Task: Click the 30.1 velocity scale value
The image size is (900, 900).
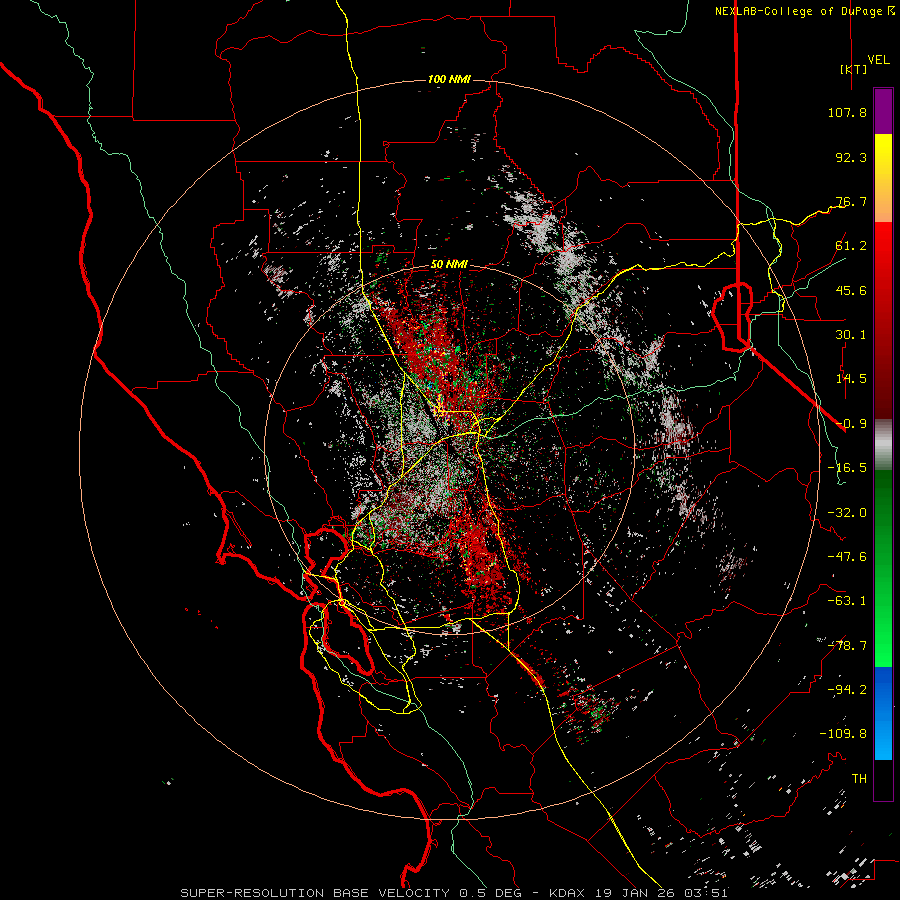Action: [851, 335]
